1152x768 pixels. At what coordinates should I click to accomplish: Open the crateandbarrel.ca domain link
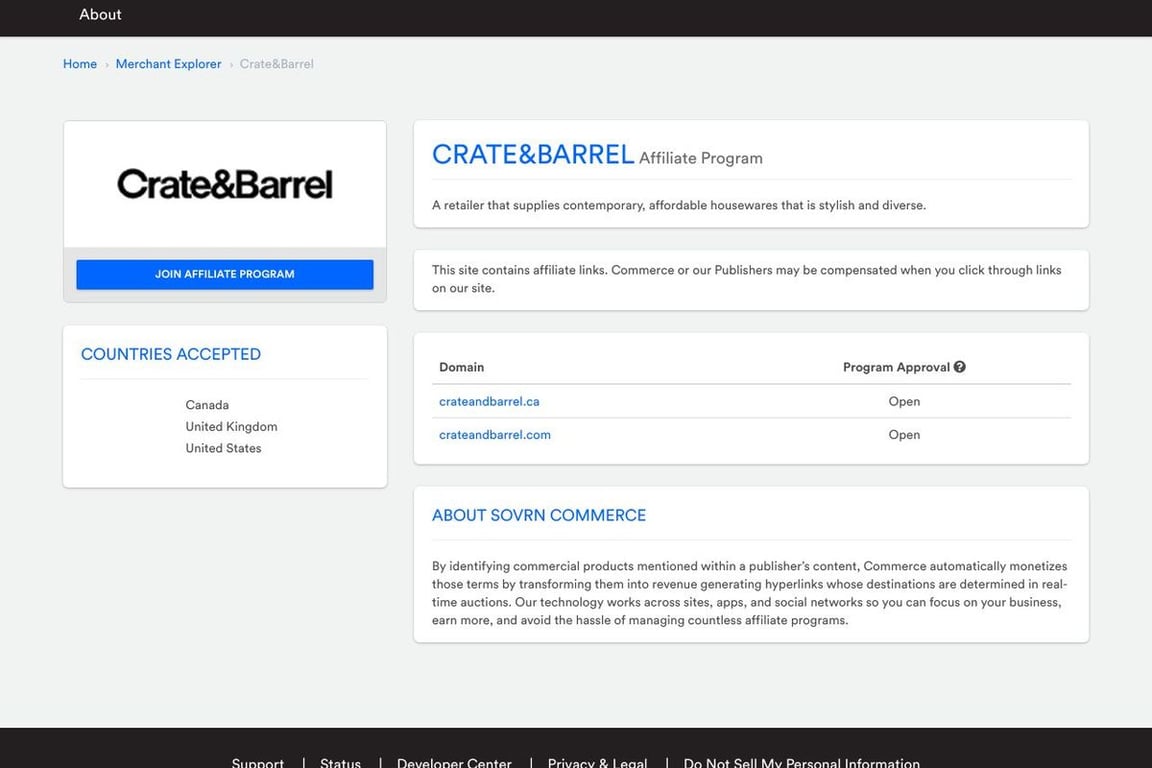[489, 401]
